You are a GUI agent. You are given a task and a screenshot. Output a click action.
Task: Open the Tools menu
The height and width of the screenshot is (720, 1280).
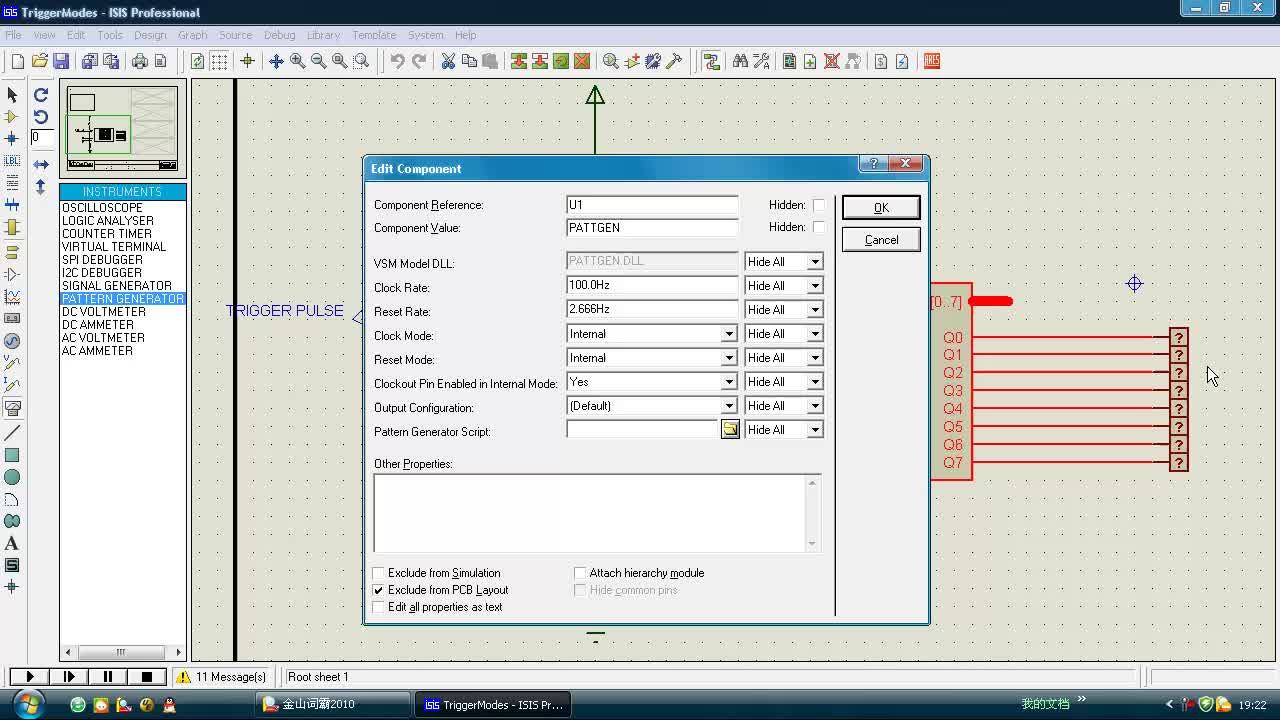click(x=110, y=35)
